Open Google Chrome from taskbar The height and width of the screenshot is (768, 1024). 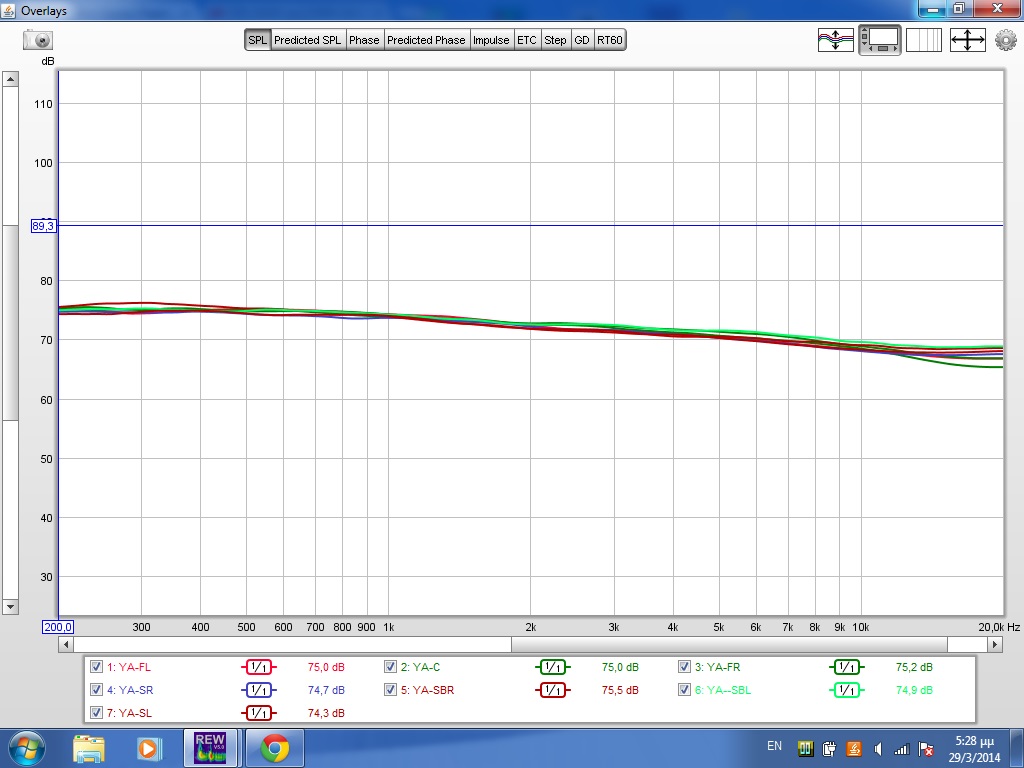[275, 749]
